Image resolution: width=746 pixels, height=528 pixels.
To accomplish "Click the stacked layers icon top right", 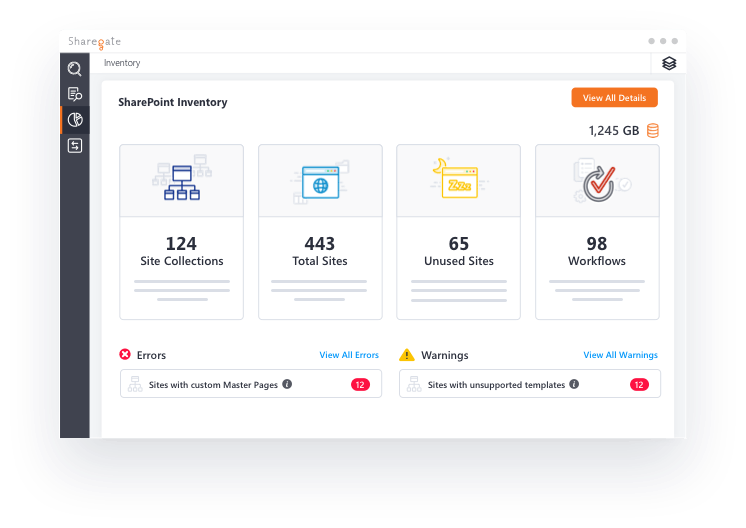I will (669, 63).
